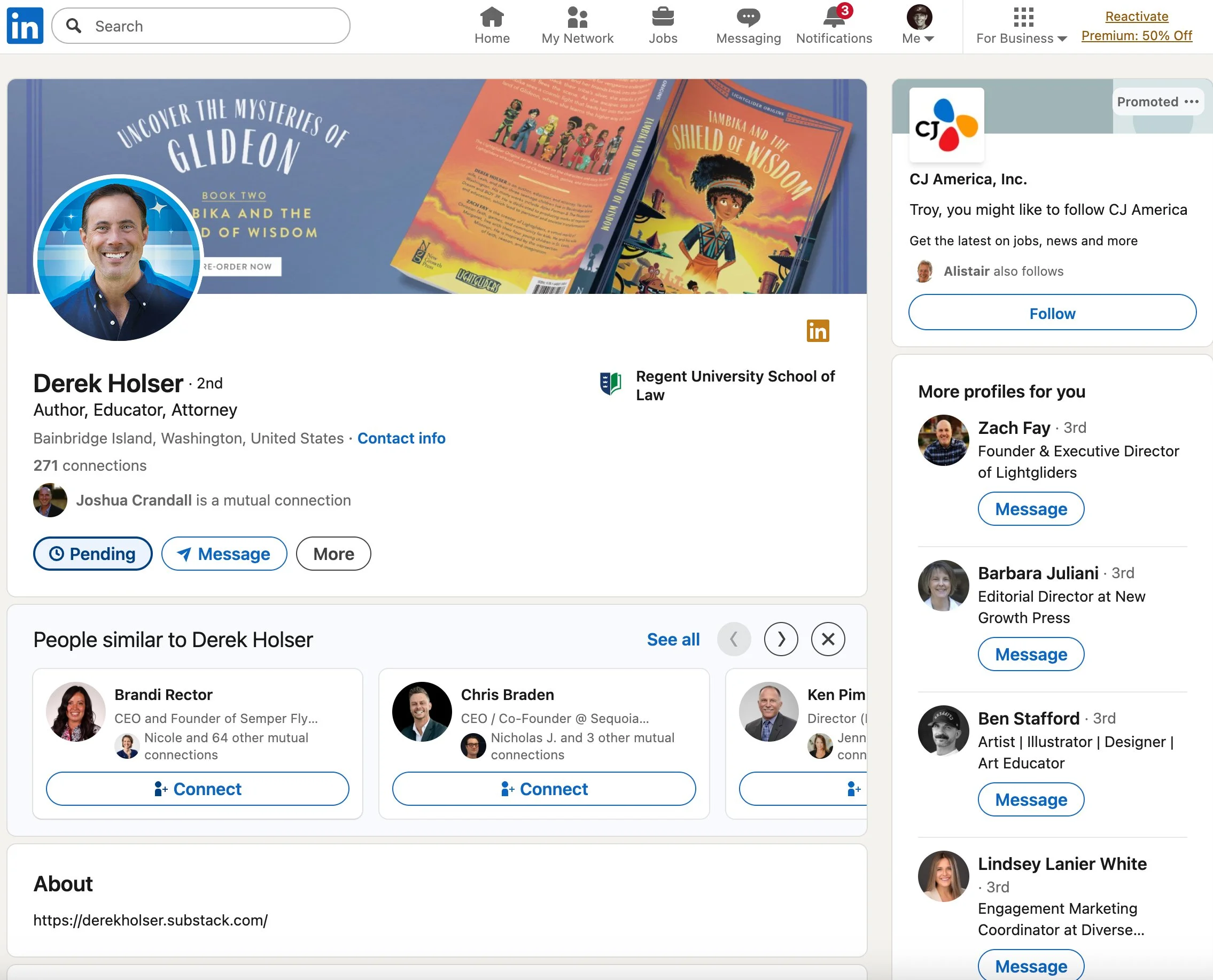The width and height of the screenshot is (1213, 980).
Task: Open Chris Braden's name link
Action: pos(507,695)
